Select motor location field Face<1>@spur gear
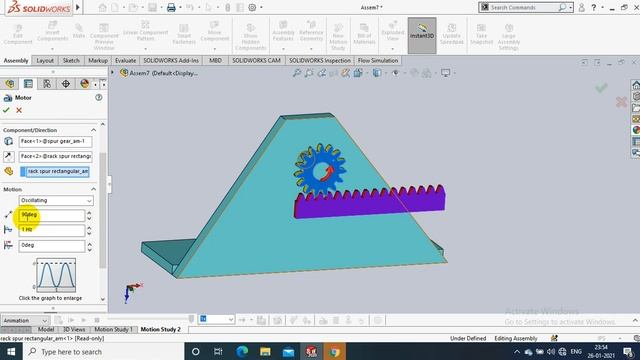640x360 pixels. tap(56, 141)
